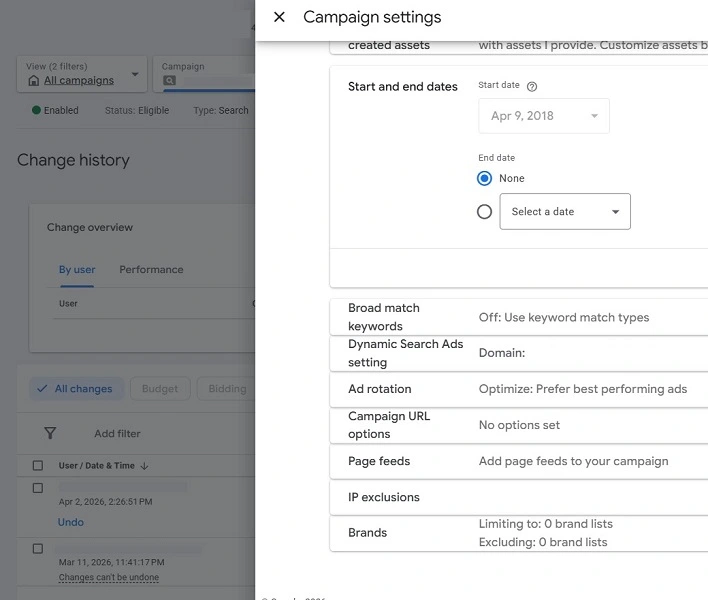Click the campaign search icon

click(169, 80)
